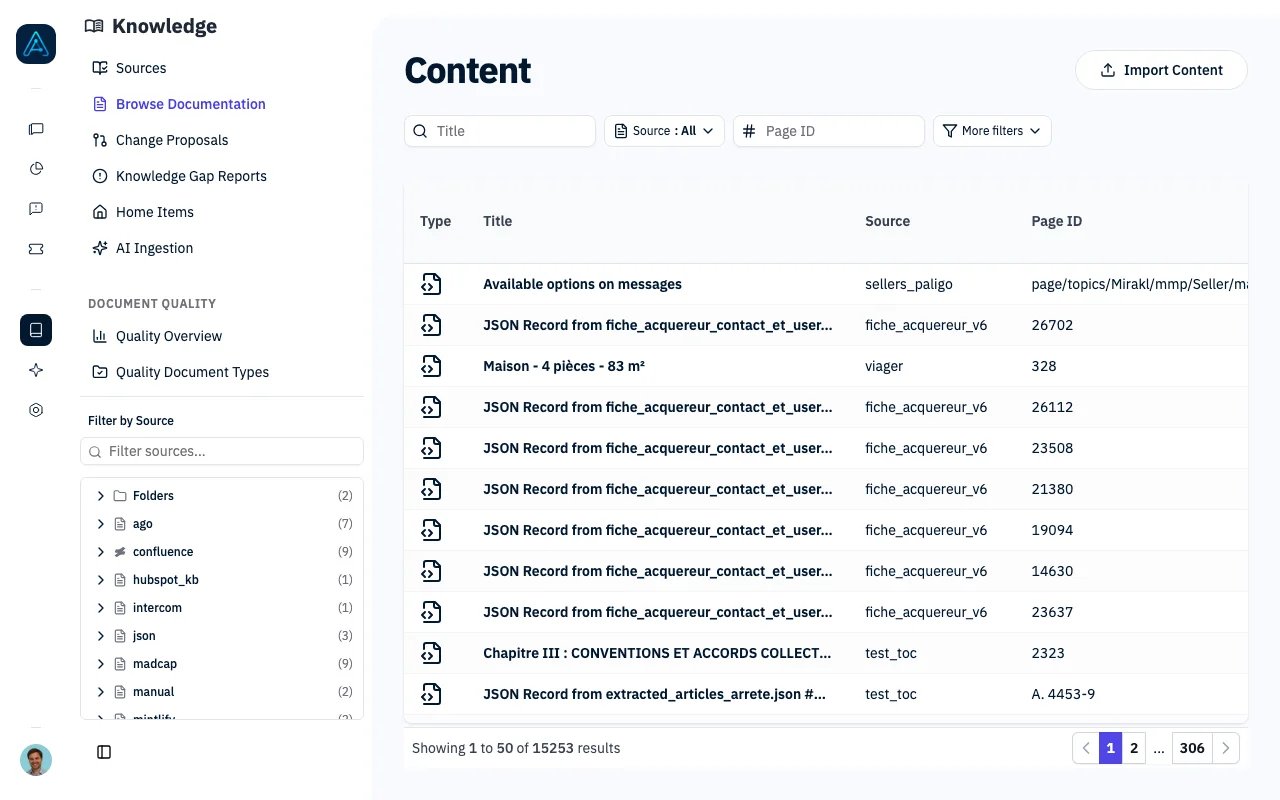The width and height of the screenshot is (1280, 800).
Task: Click previous page arrow
Action: pyautogui.click(x=1086, y=748)
